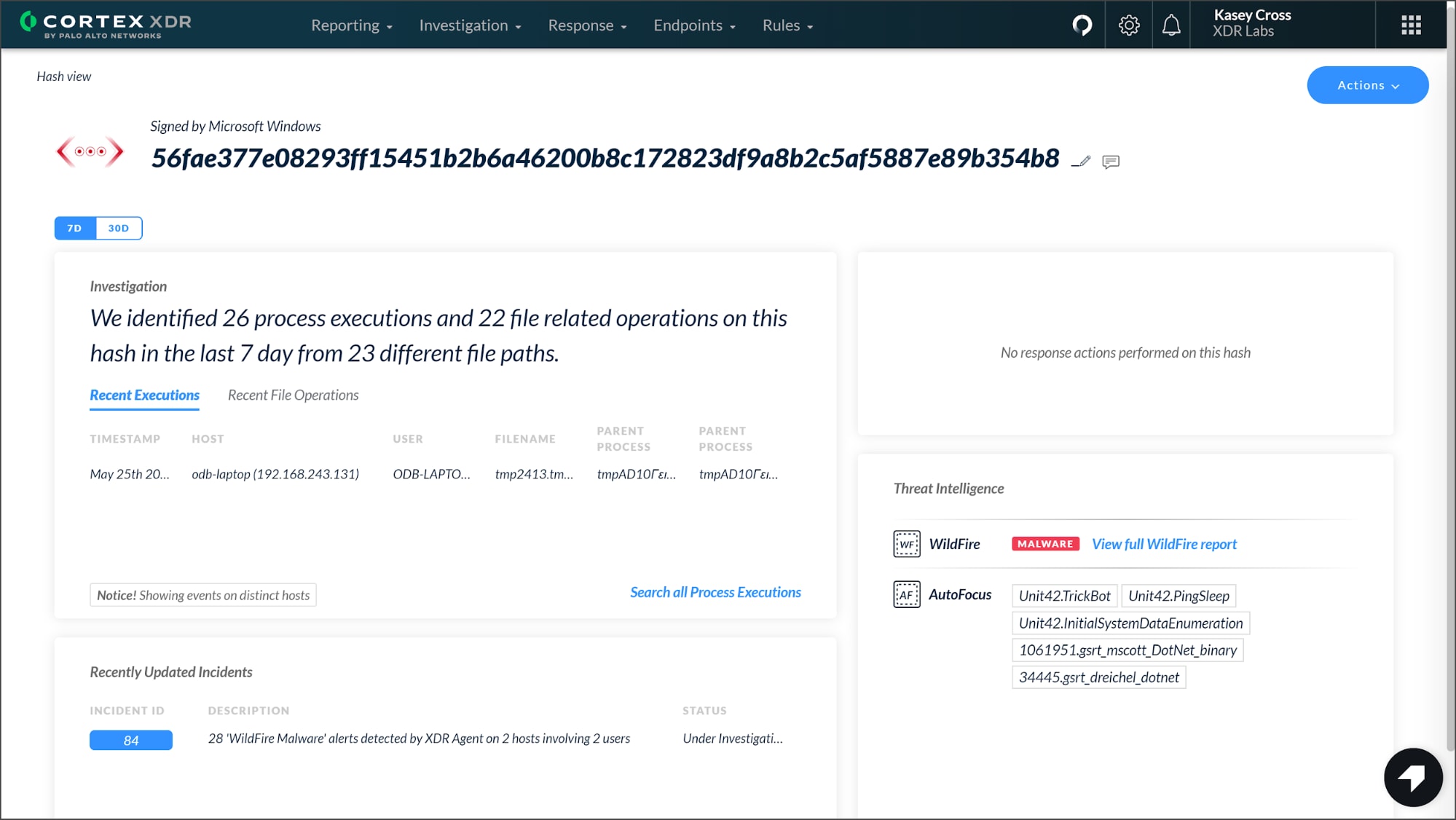The image size is (1456, 820).
Task: Click the ODB-LAPTO... user cell
Action: [x=431, y=474]
